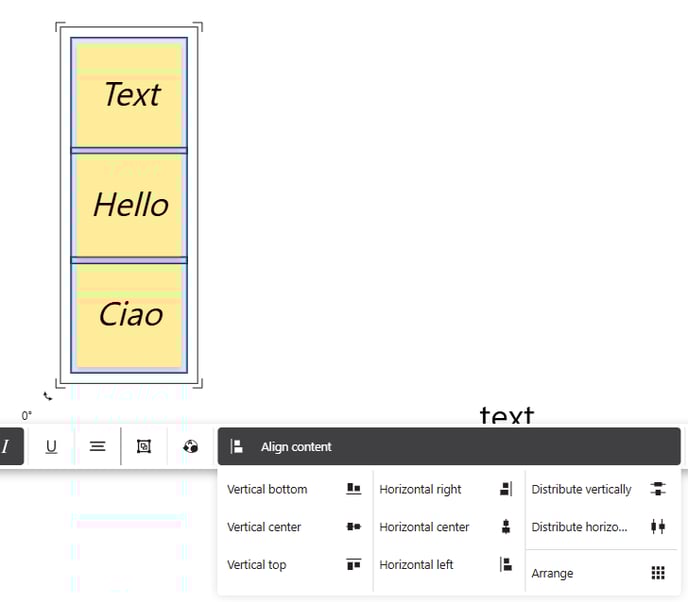Toggle underline formatting
The width and height of the screenshot is (688, 602).
(x=51, y=446)
